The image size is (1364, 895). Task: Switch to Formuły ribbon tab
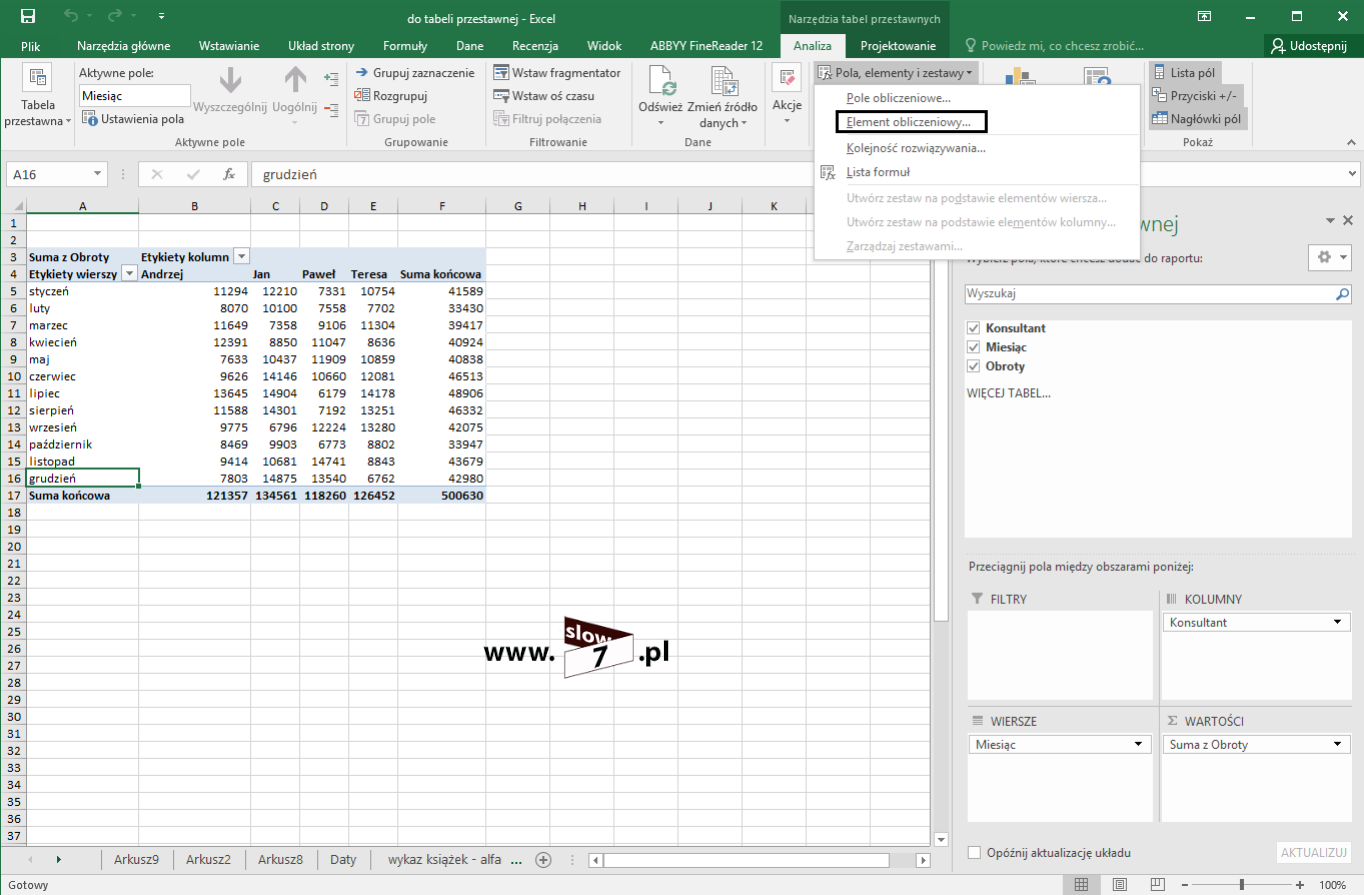[405, 46]
